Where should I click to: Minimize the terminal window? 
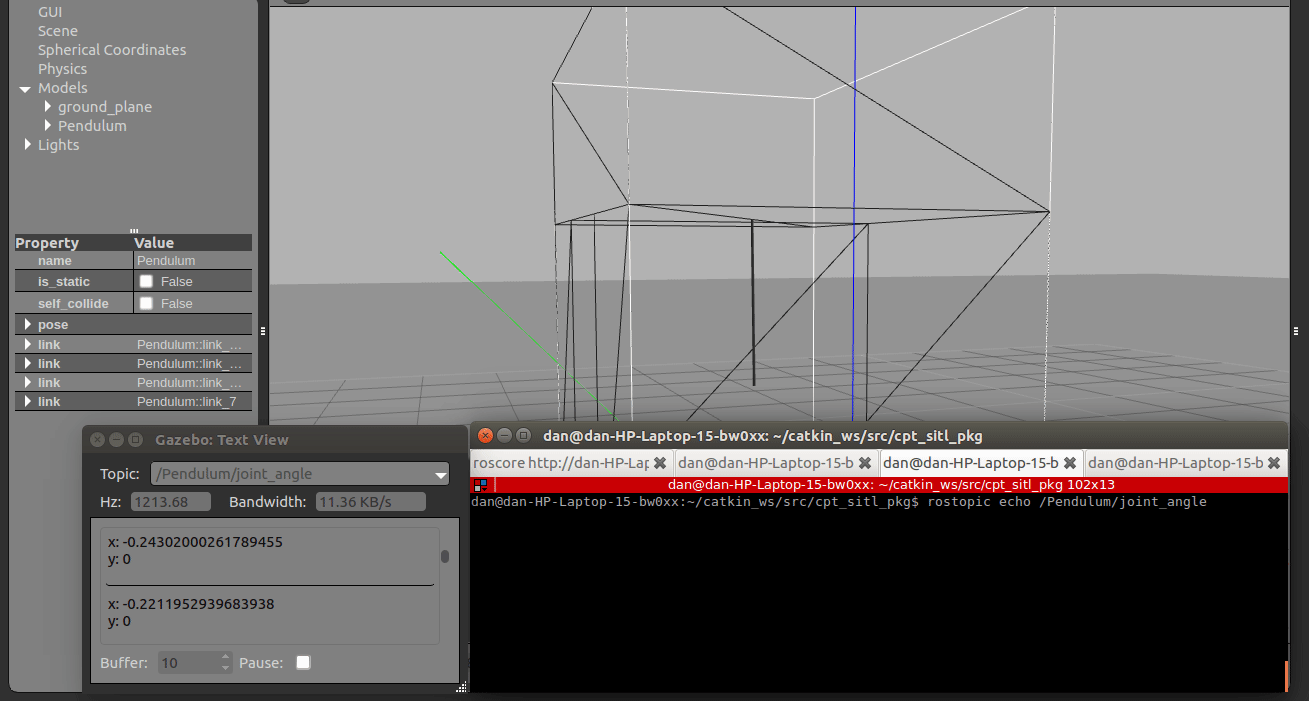pyautogui.click(x=504, y=435)
